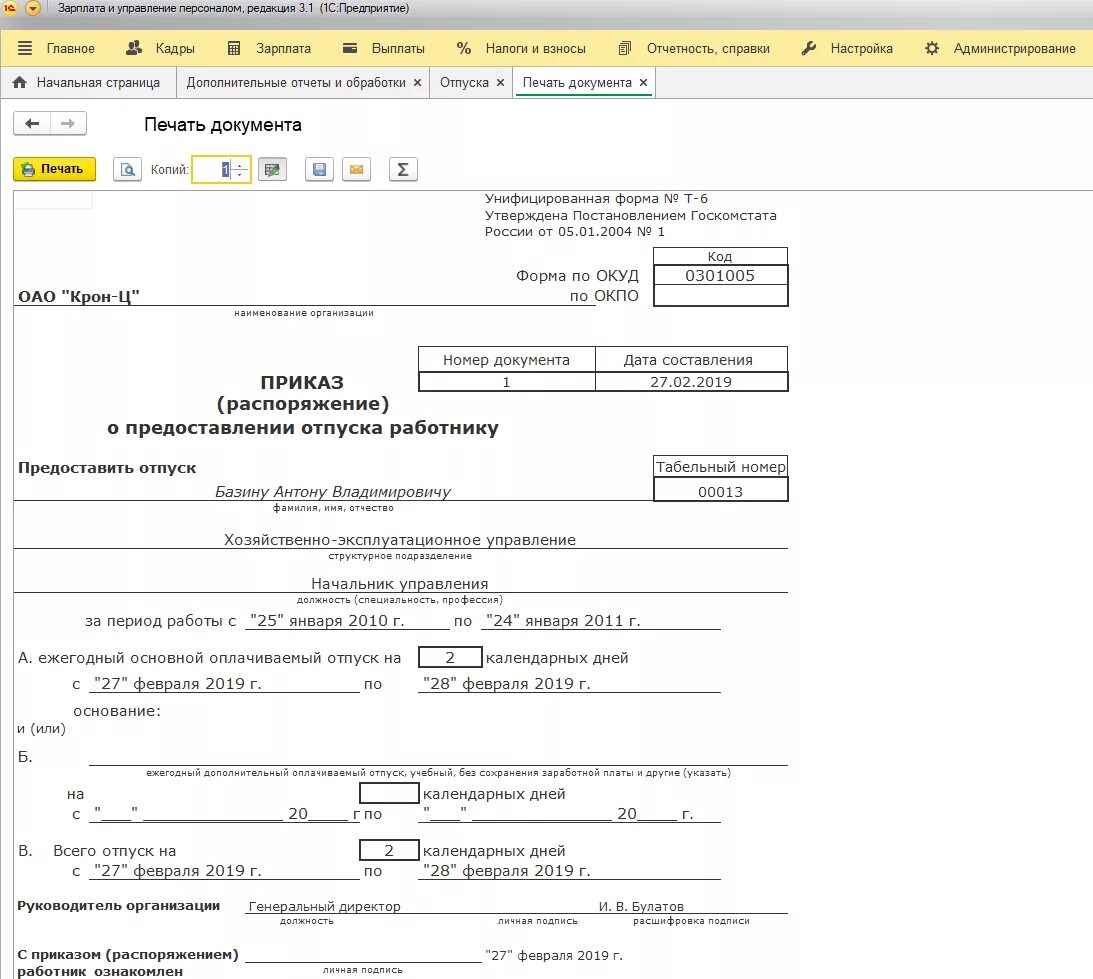1093x979 pixels.
Task: Click the OKUD code cell 0301005
Action: 720,275
